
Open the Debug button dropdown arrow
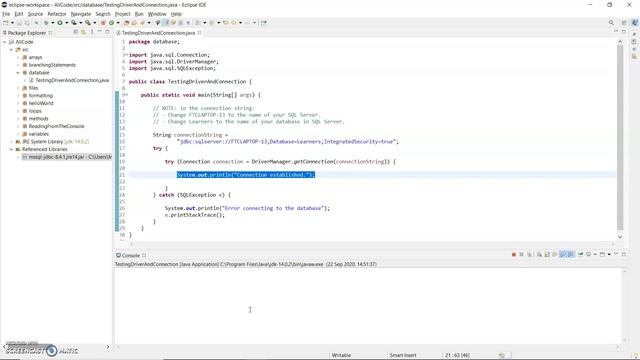(52, 23)
